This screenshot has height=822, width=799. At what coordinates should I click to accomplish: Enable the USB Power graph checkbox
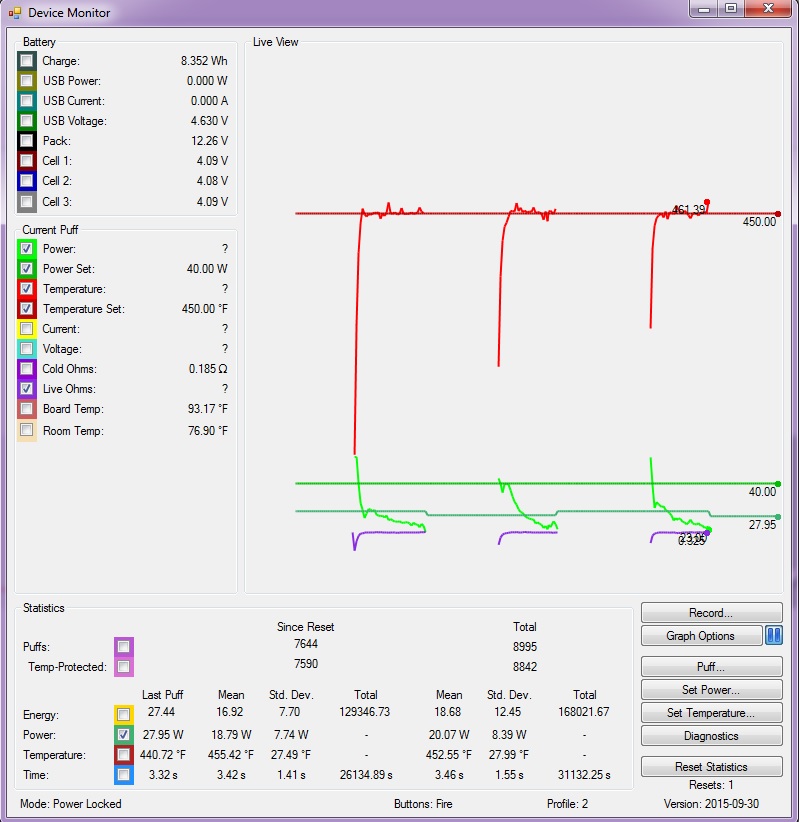coord(26,81)
